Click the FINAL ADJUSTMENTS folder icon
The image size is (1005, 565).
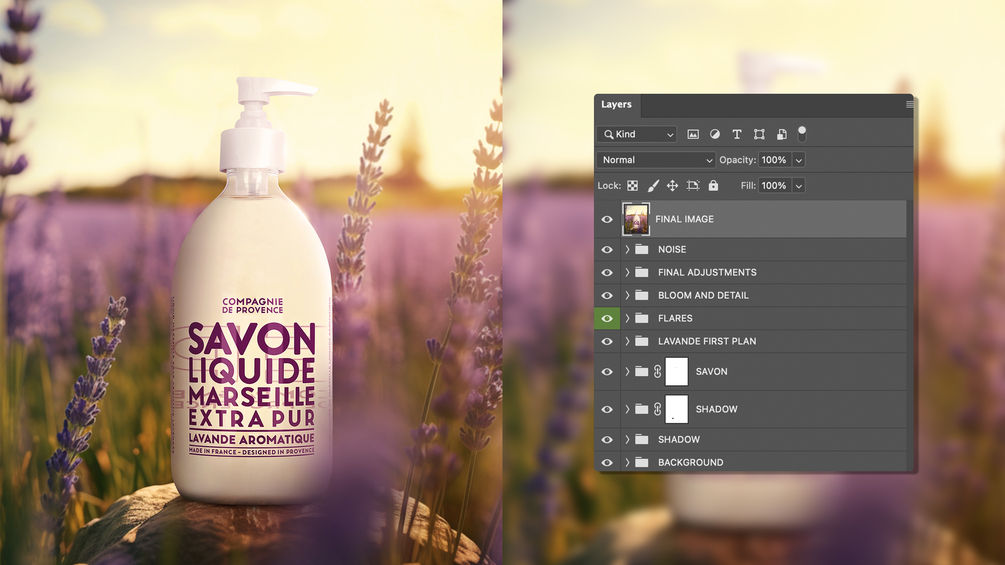pyautogui.click(x=642, y=272)
